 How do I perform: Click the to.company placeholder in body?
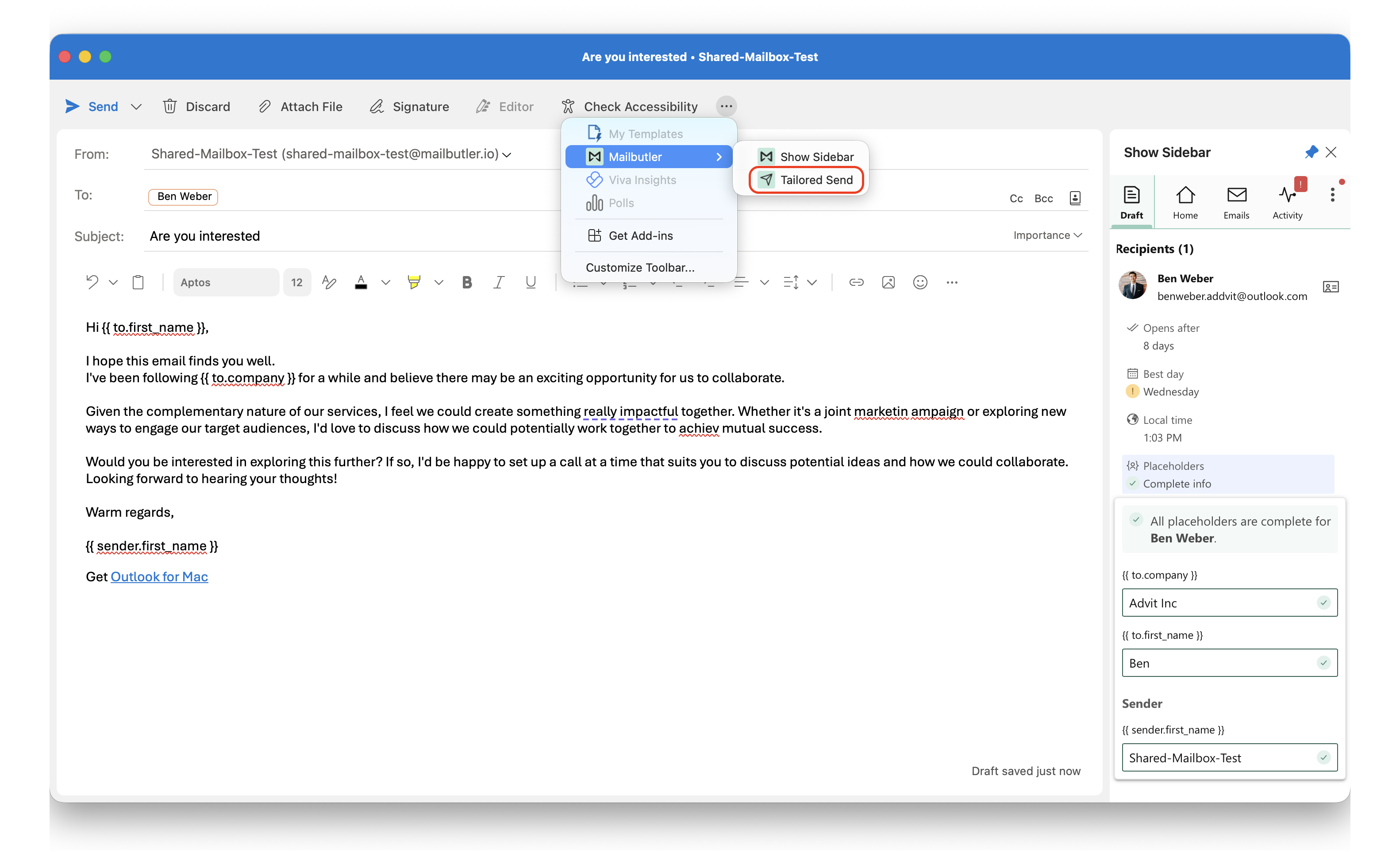click(247, 378)
